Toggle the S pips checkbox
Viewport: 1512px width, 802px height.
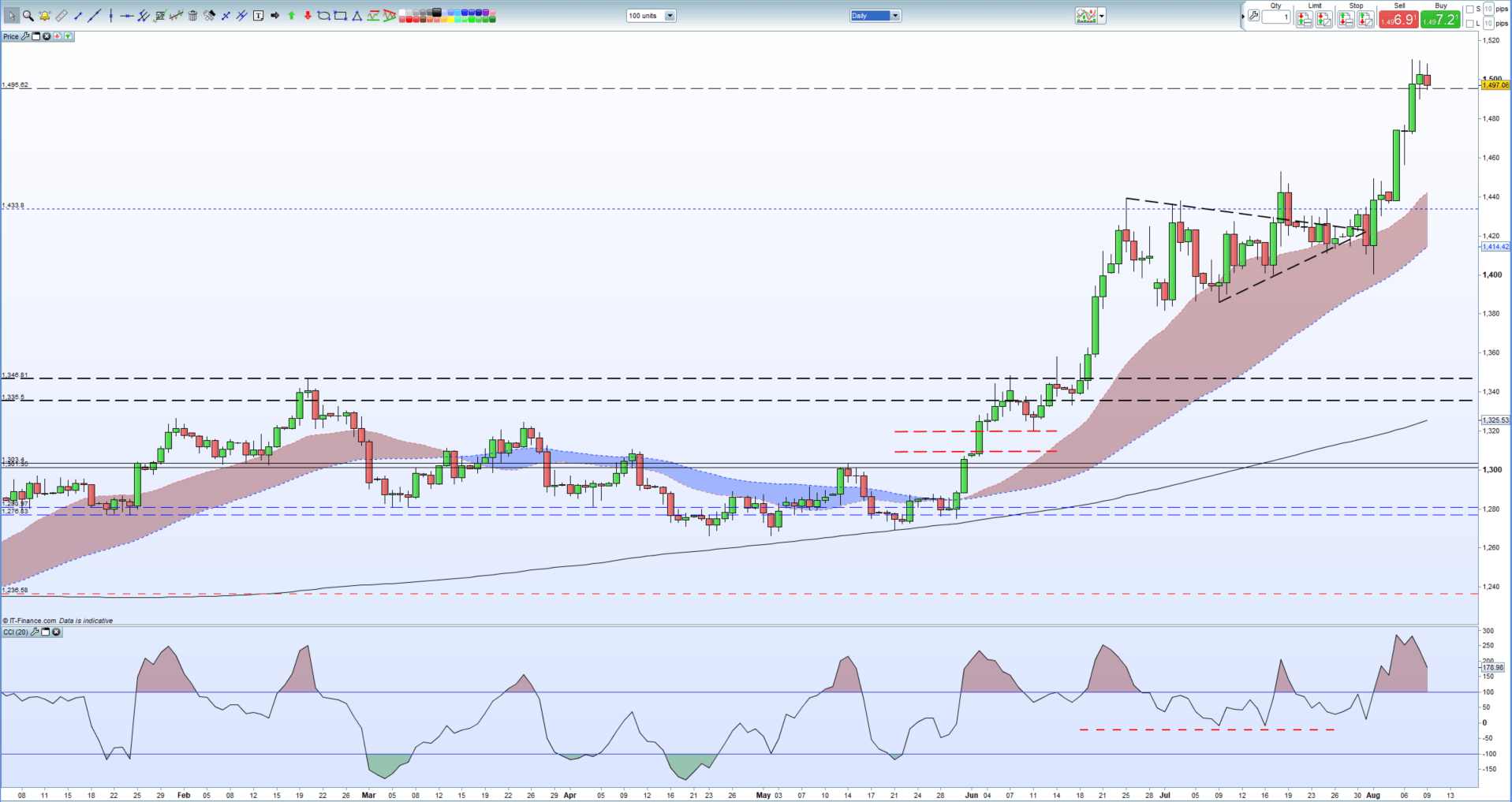[1469, 9]
